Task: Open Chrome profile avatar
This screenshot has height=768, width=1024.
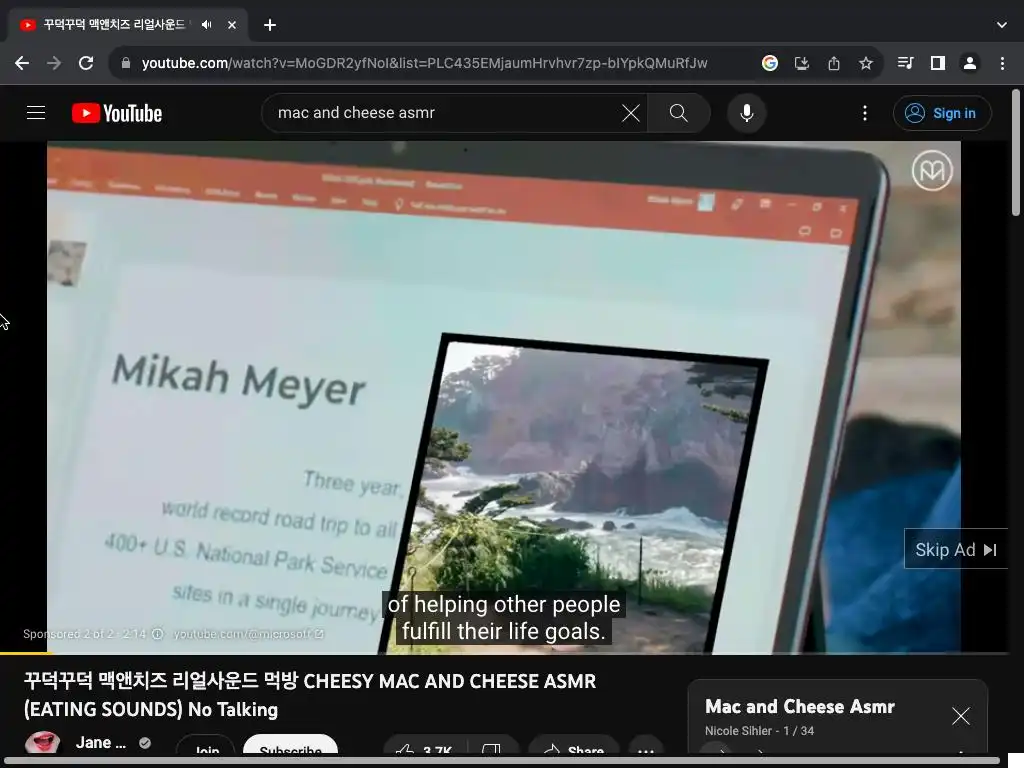Action: click(x=970, y=63)
